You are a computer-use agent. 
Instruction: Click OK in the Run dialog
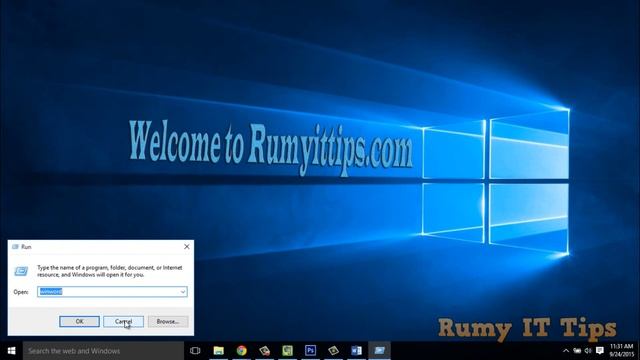79,321
